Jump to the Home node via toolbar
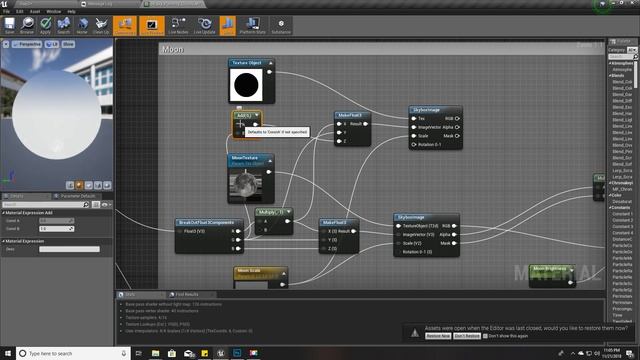The height and width of the screenshot is (360, 640). [x=82, y=25]
